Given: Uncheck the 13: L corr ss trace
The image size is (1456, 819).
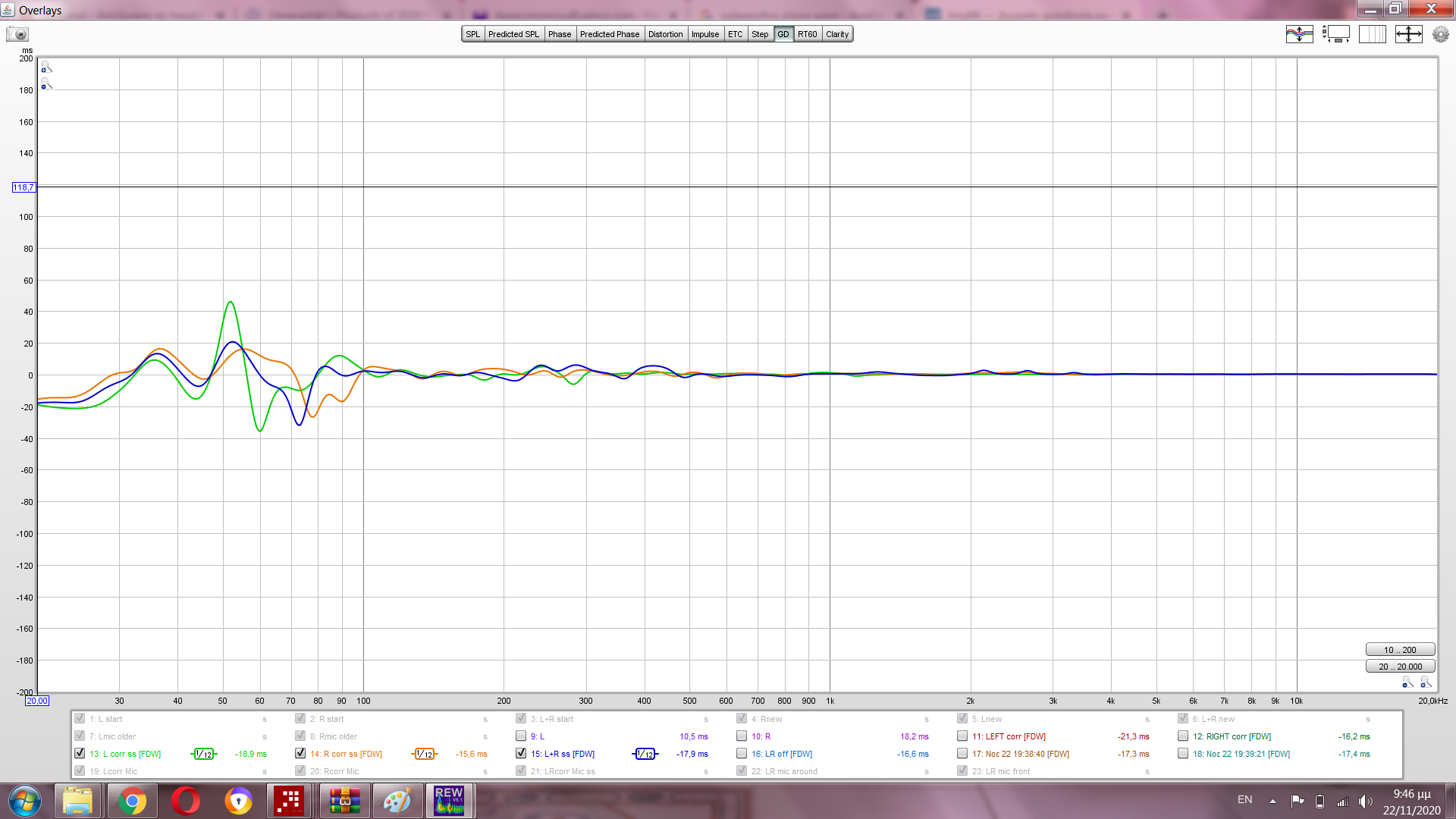Looking at the screenshot, I should click(x=80, y=754).
